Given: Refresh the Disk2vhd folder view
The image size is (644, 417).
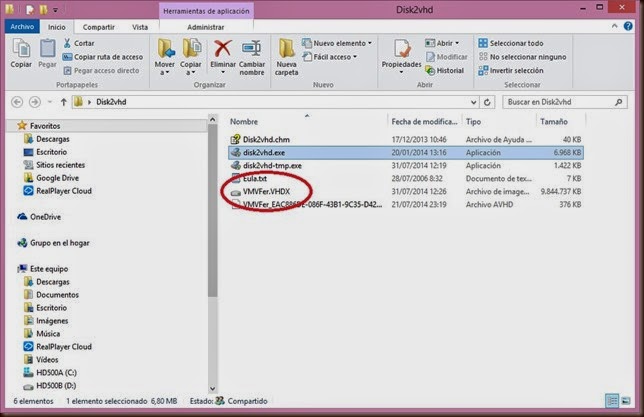Looking at the screenshot, I should click(487, 102).
